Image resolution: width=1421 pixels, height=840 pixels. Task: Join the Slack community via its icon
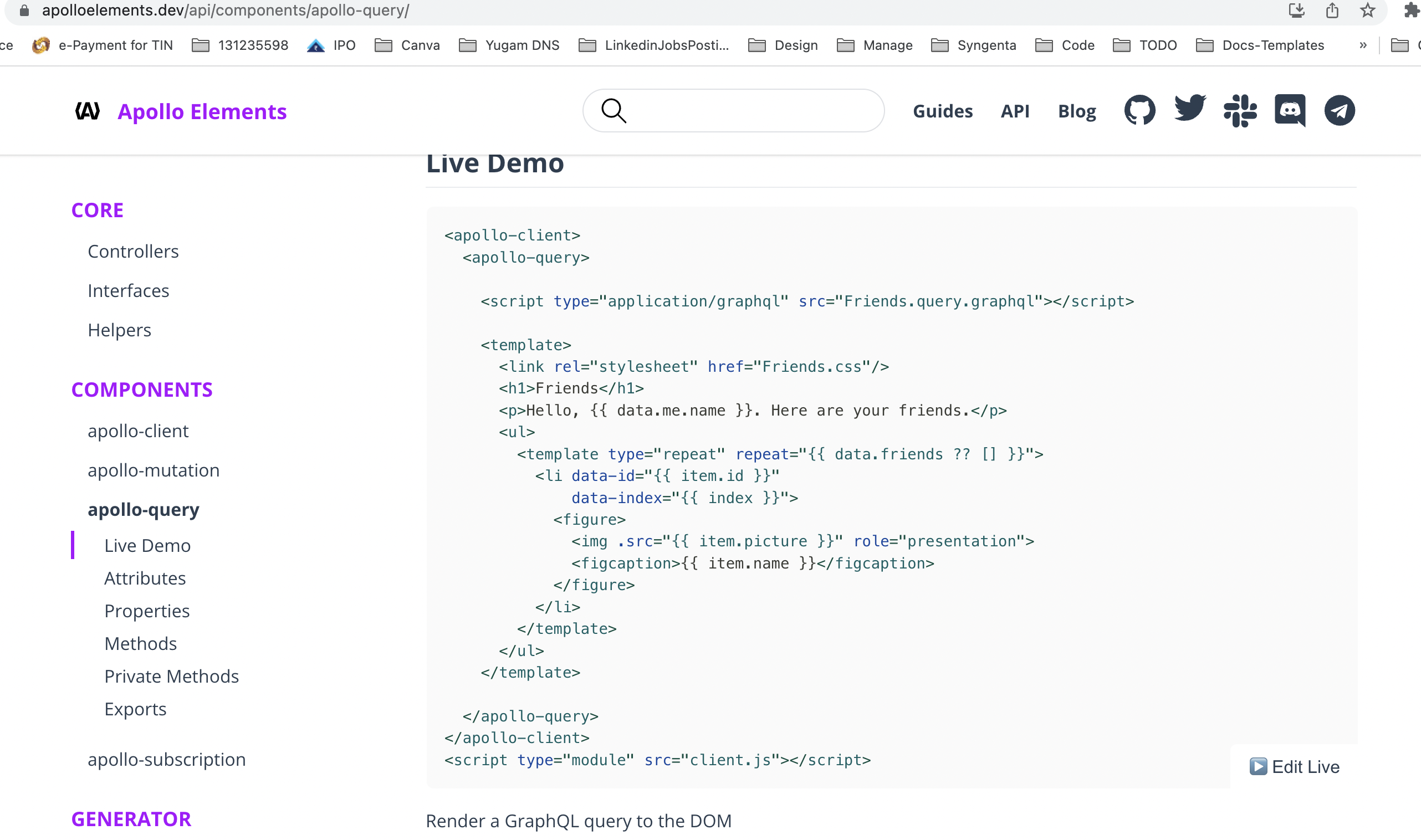pyautogui.click(x=1239, y=110)
